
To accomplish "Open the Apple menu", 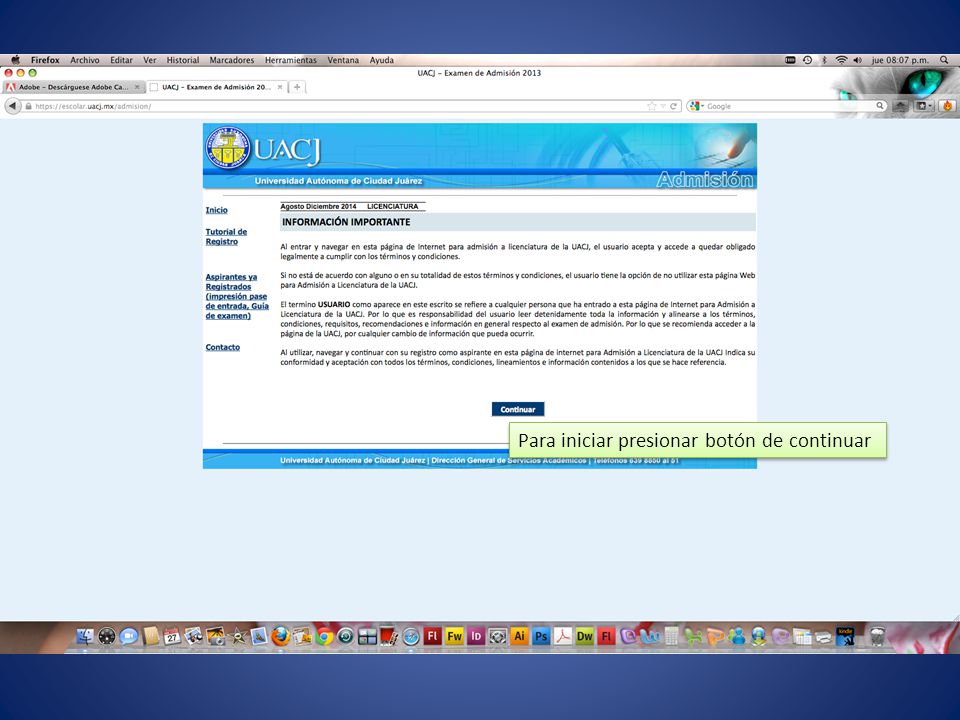I will click(x=16, y=59).
